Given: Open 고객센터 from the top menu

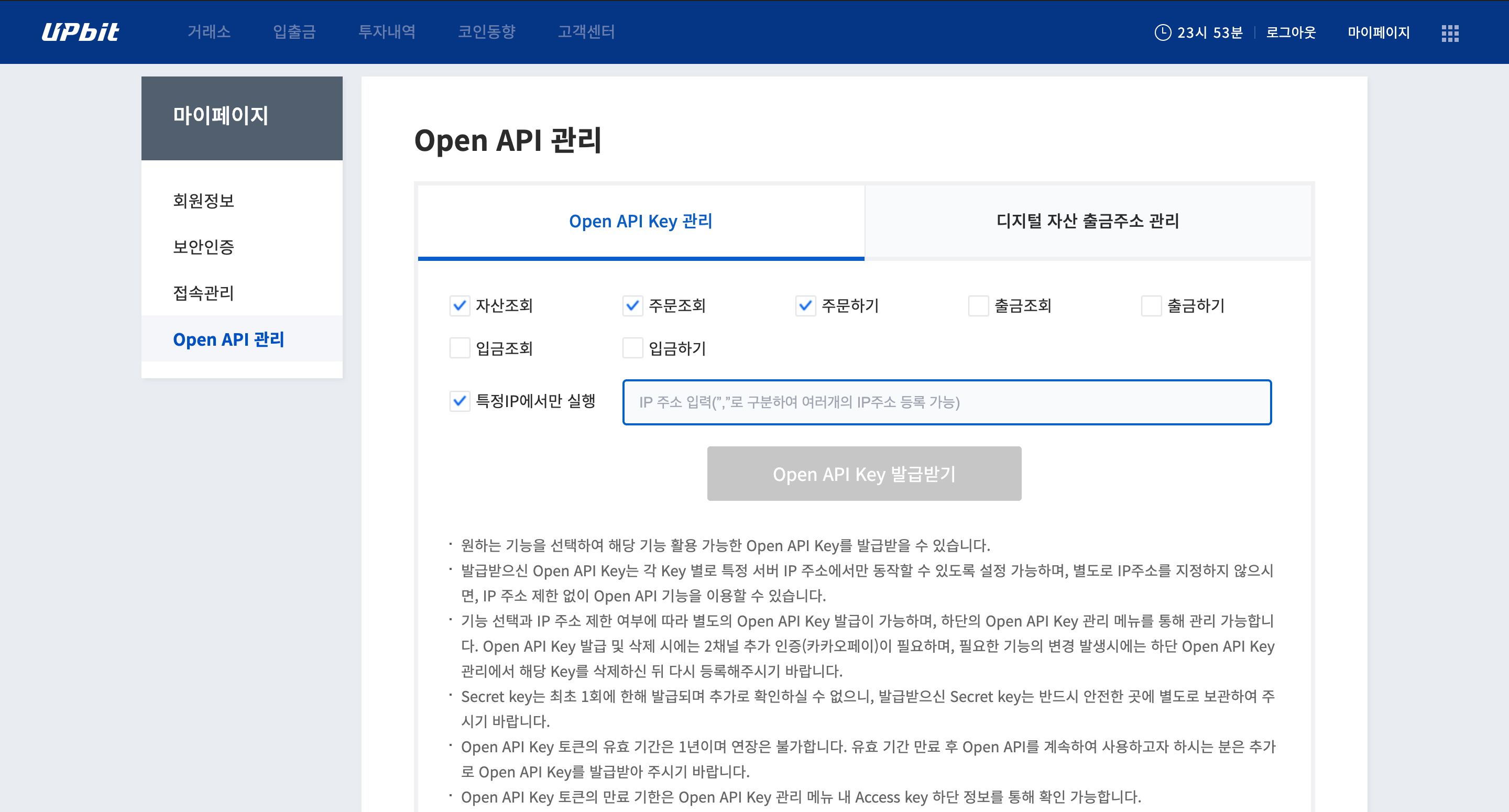Looking at the screenshot, I should tap(586, 31).
